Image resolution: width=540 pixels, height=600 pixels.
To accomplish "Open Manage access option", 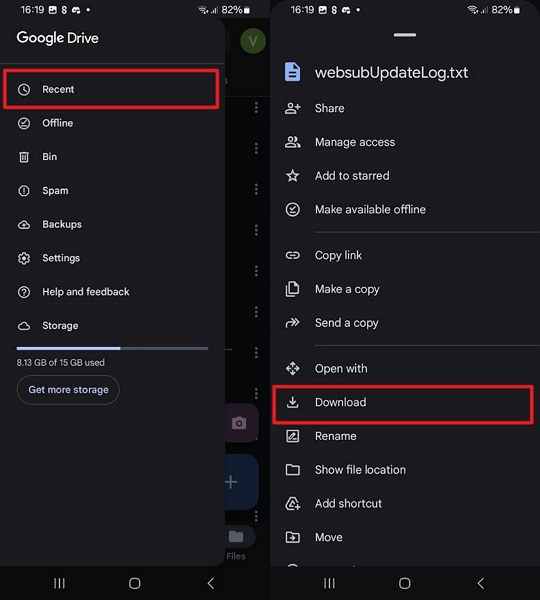I will [x=405, y=142].
